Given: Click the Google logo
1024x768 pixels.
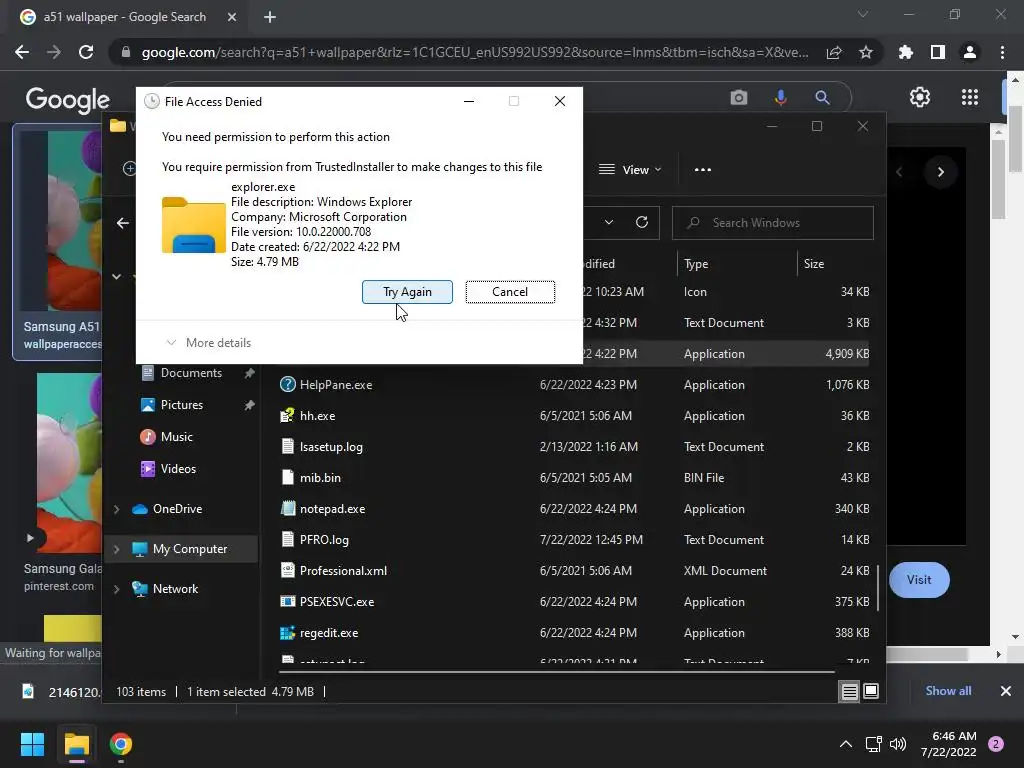Looking at the screenshot, I should tap(67, 99).
